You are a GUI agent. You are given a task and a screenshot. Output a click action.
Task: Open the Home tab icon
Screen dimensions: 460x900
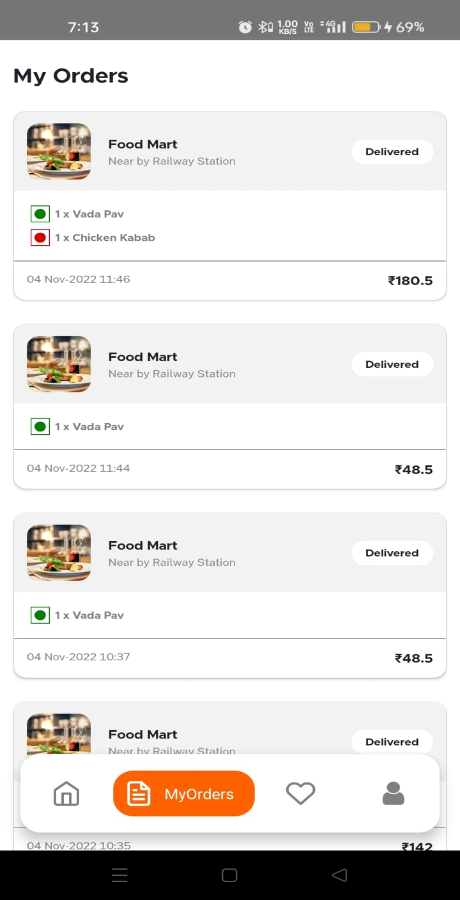tap(66, 794)
